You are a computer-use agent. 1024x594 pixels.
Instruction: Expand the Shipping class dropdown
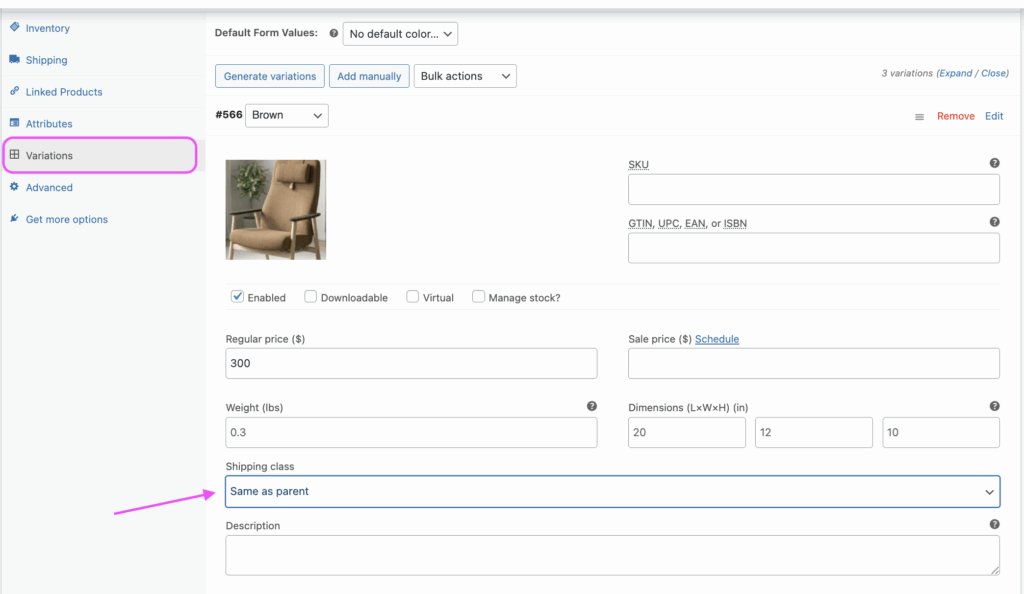pos(613,491)
